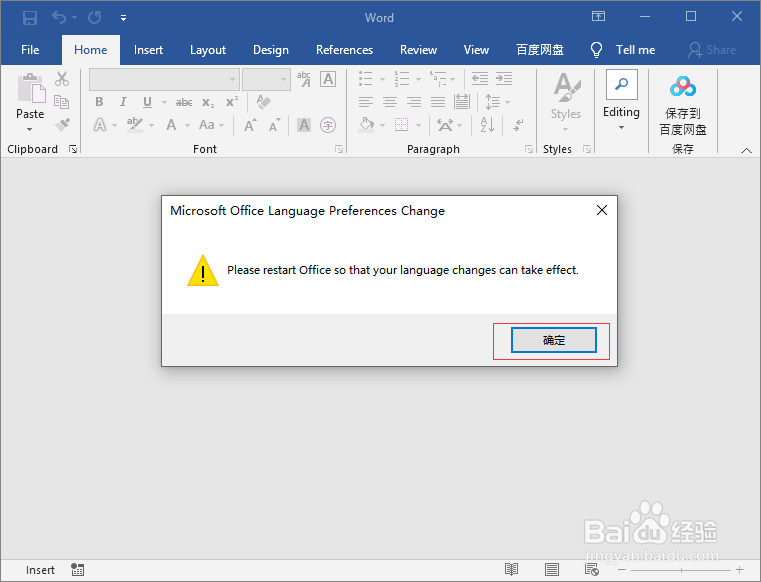This screenshot has width=761, height=582.
Task: Open the File tab
Action: [x=30, y=50]
